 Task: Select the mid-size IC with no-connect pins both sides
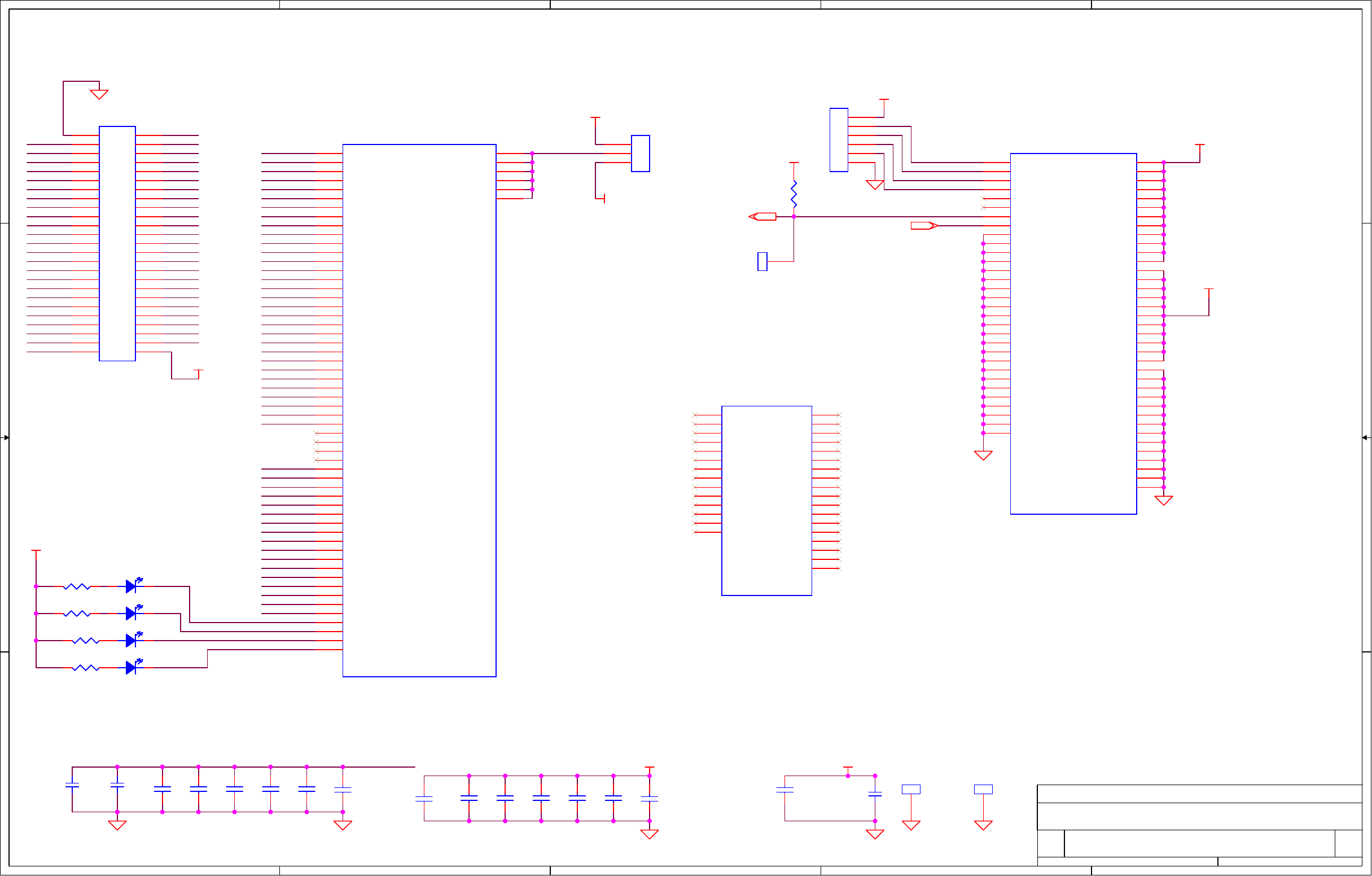[x=766, y=501]
